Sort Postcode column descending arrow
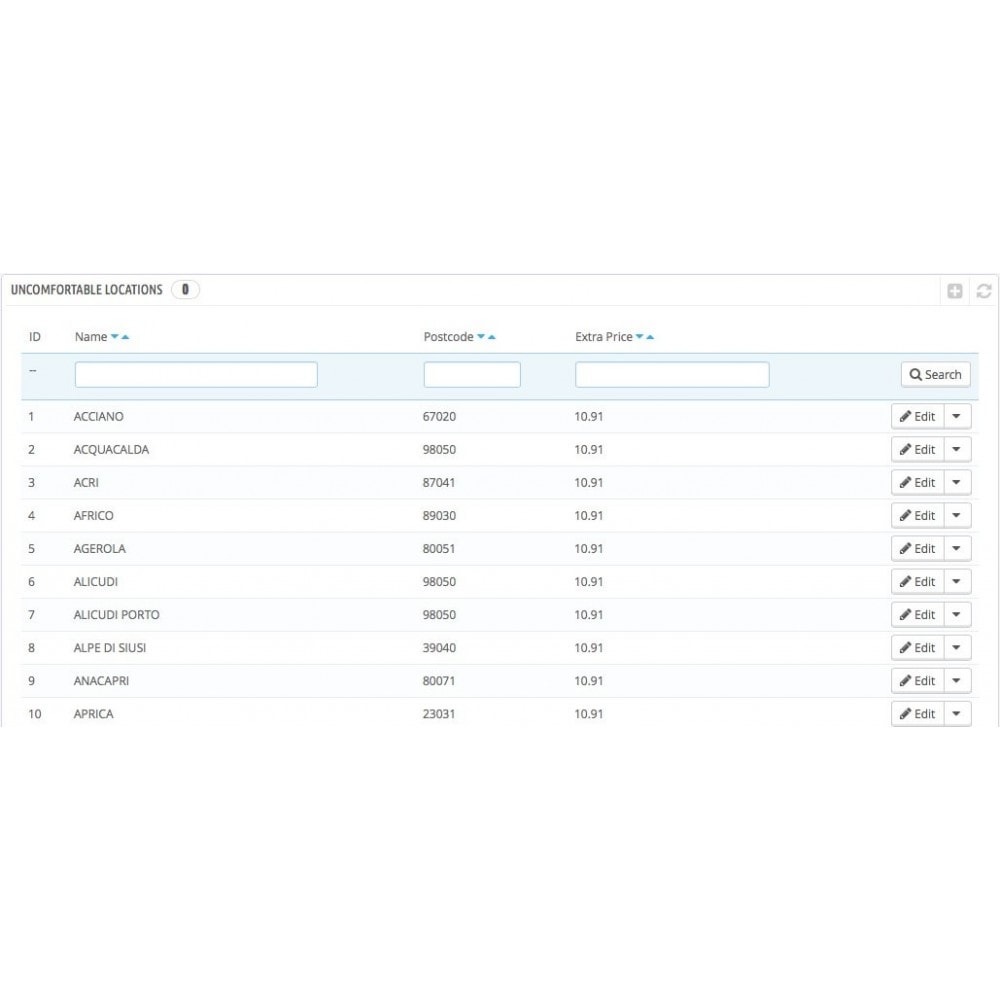Image resolution: width=1000 pixels, height=1000 pixels. tap(481, 337)
